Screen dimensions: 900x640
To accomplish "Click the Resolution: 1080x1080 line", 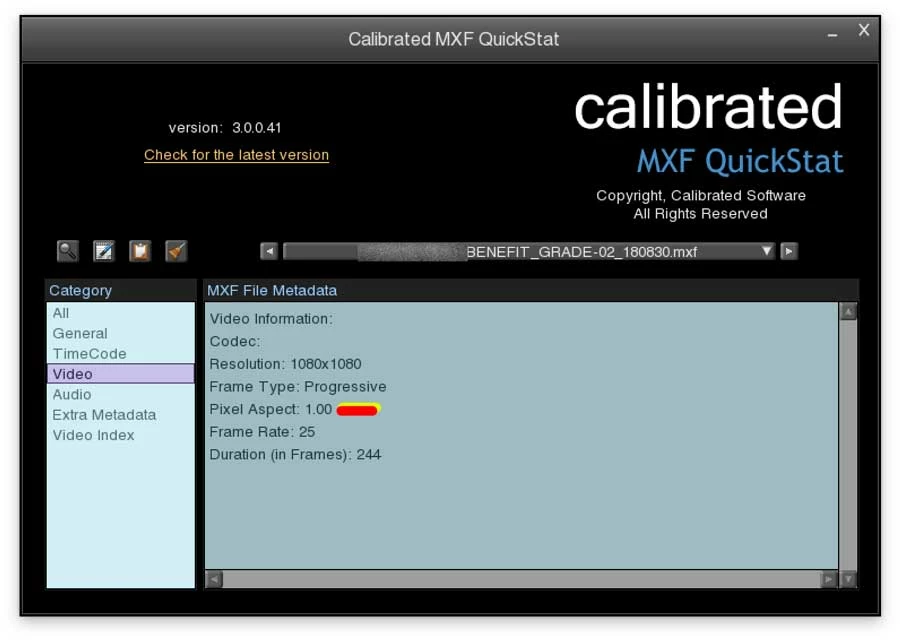I will point(285,364).
